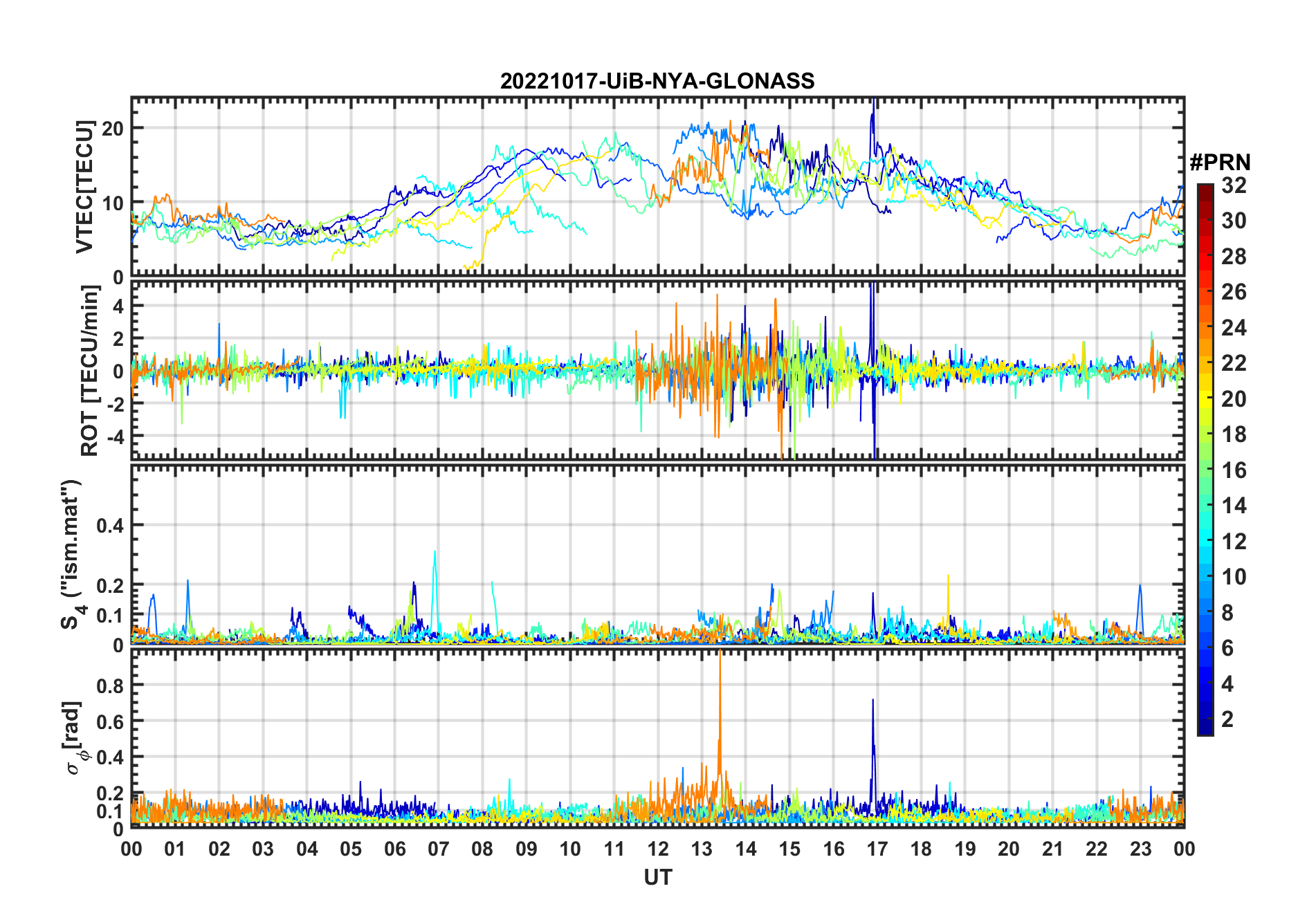1316x920 pixels.
Task: Click colorbar tick label 2
Action: pos(1227,719)
